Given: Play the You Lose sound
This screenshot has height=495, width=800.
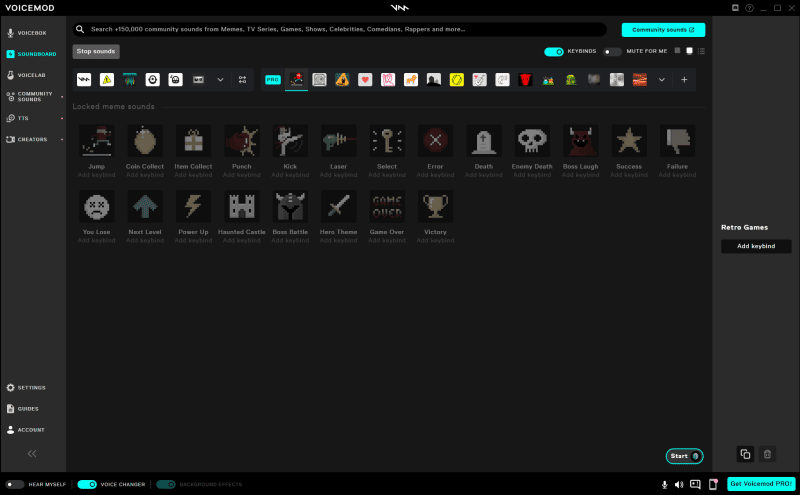Looking at the screenshot, I should (x=96, y=206).
